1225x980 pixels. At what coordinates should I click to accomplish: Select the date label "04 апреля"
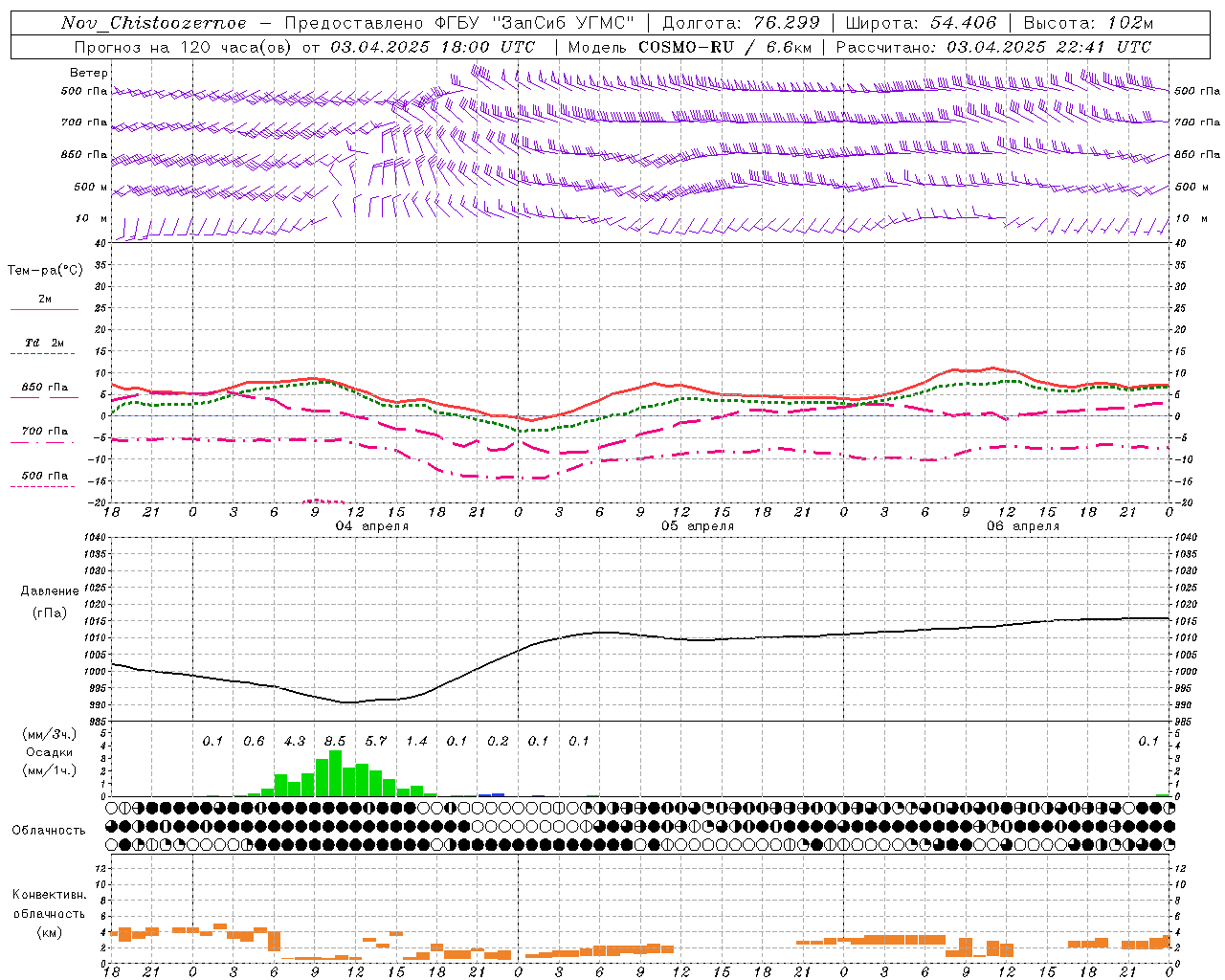[x=372, y=526]
